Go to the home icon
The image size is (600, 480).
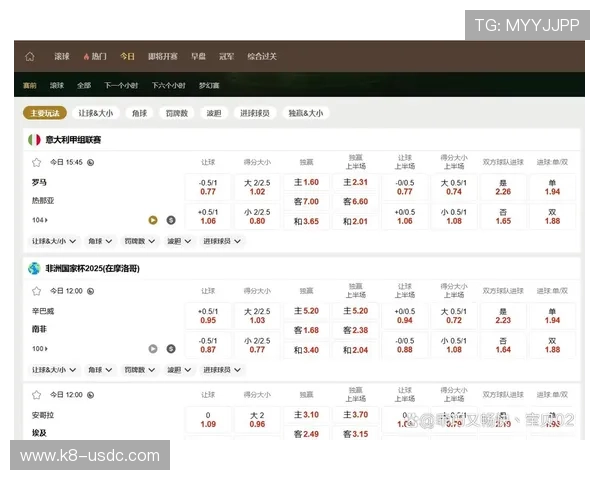(x=30, y=57)
